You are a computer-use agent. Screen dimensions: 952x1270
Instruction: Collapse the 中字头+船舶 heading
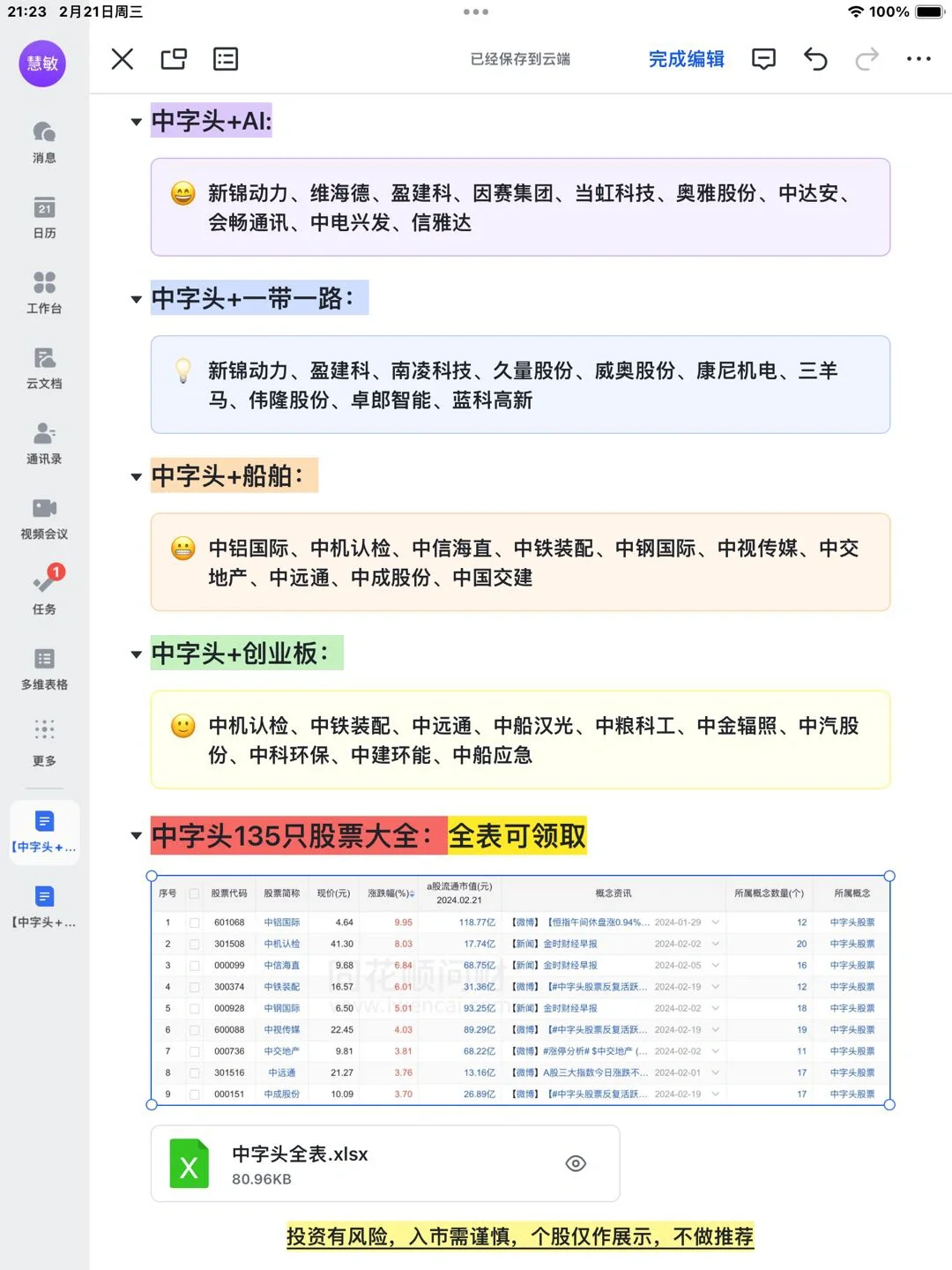click(137, 477)
